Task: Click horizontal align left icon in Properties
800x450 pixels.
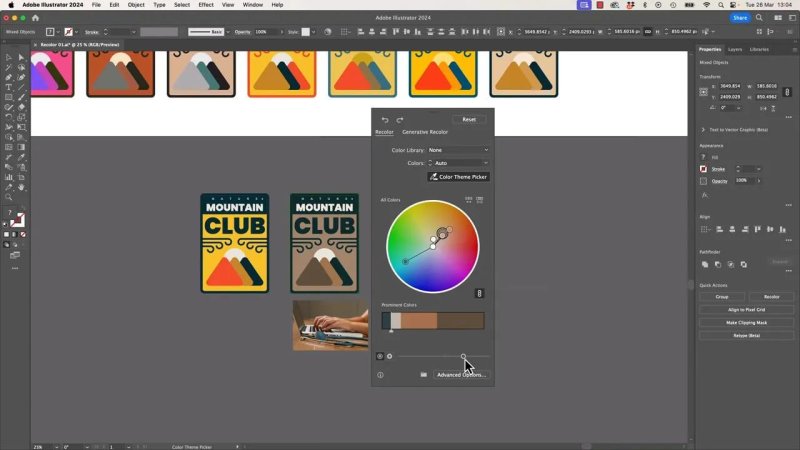Action: pos(719,230)
